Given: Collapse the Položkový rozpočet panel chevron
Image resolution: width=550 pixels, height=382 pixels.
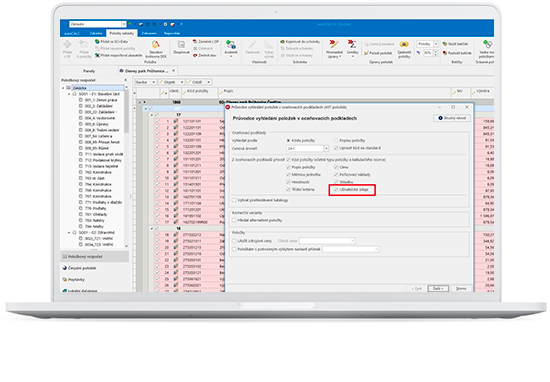Looking at the screenshot, I should [126, 80].
